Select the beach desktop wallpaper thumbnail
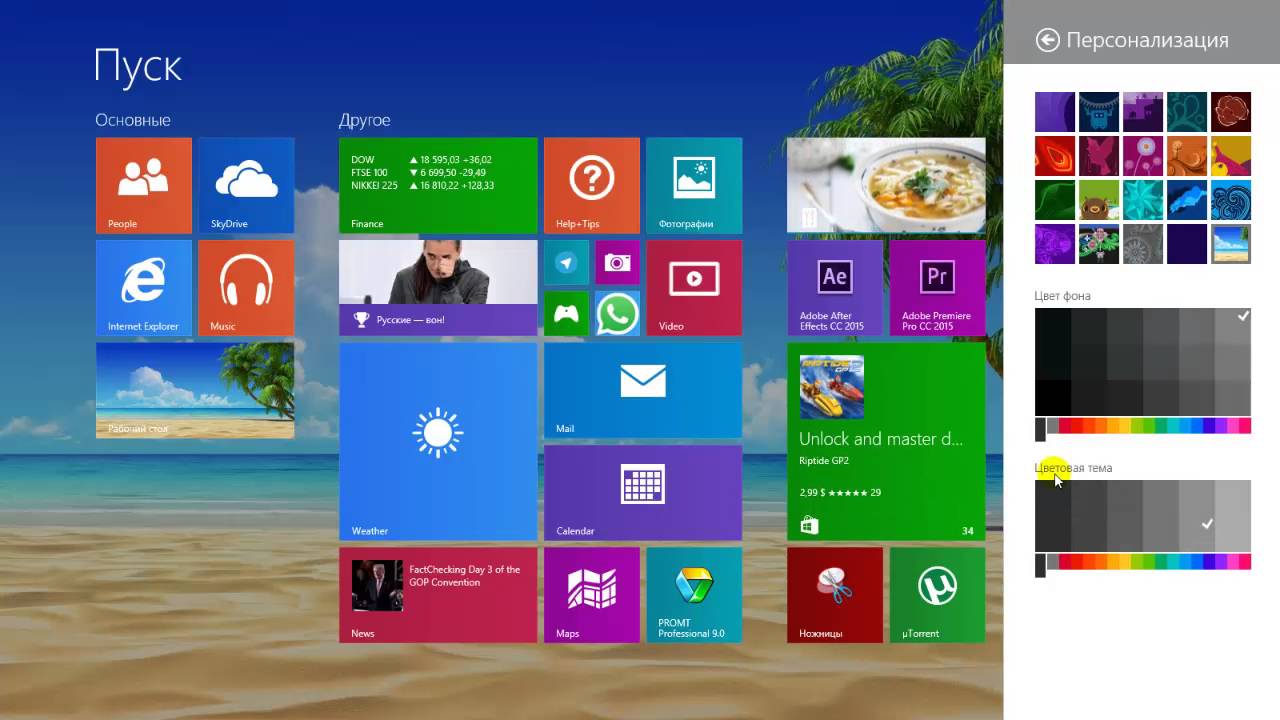Image resolution: width=1280 pixels, height=720 pixels. [x=1231, y=244]
